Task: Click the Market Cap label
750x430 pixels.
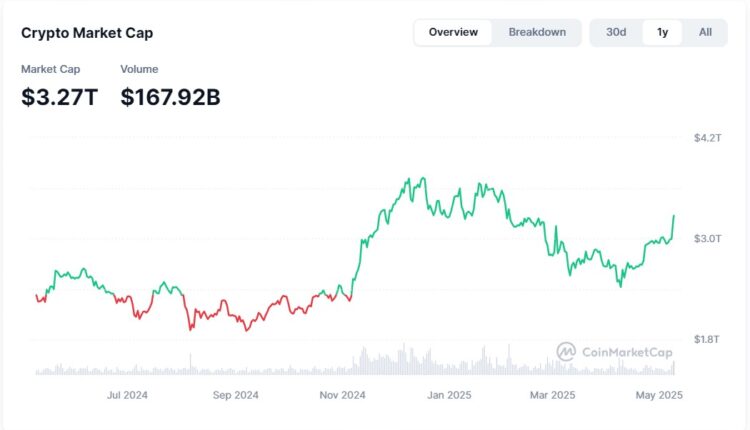Action: (51, 69)
